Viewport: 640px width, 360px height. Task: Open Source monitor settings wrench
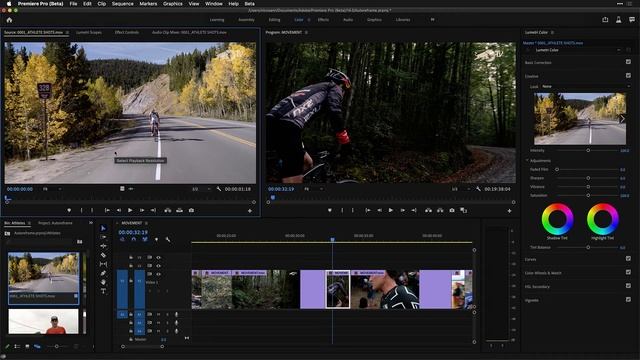coord(219,189)
